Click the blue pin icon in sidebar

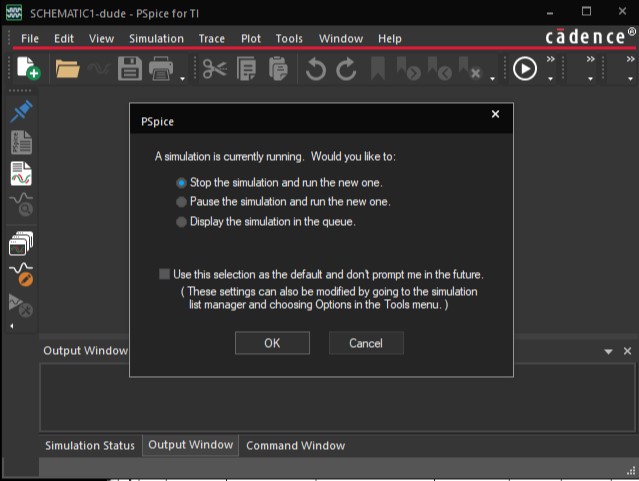(x=21, y=111)
